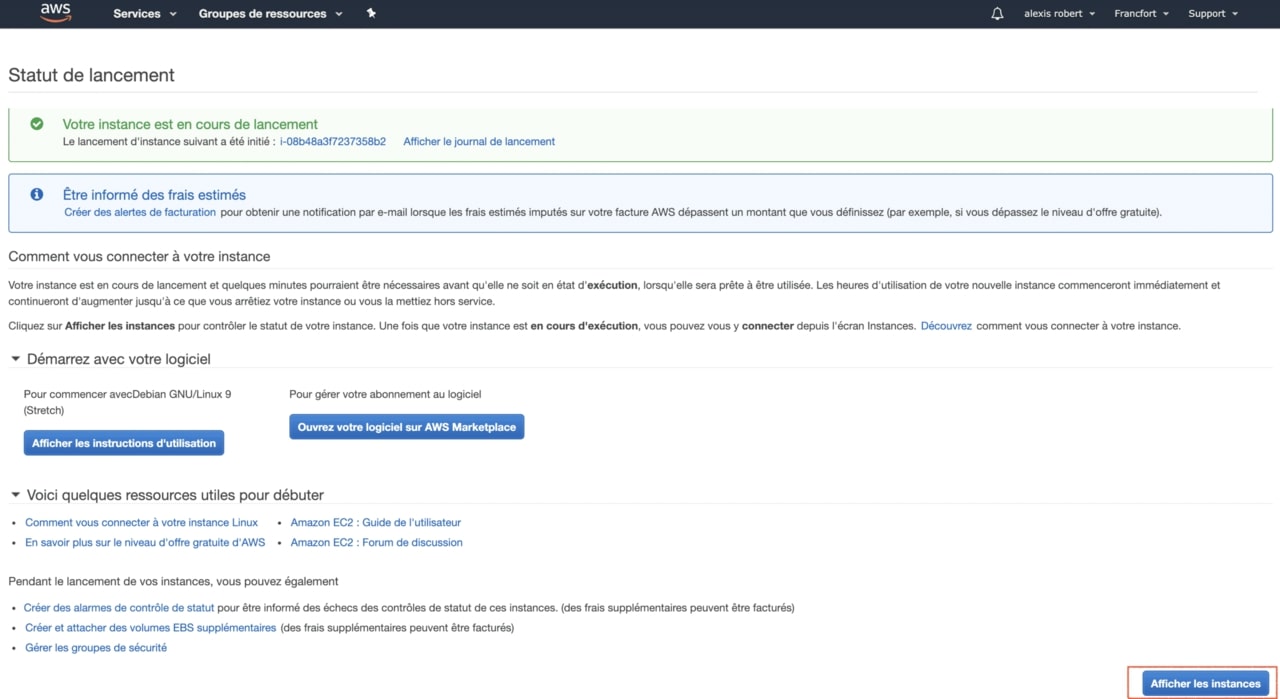Click the AWS logo home icon
This screenshot has width=1280, height=699.
[x=56, y=13]
